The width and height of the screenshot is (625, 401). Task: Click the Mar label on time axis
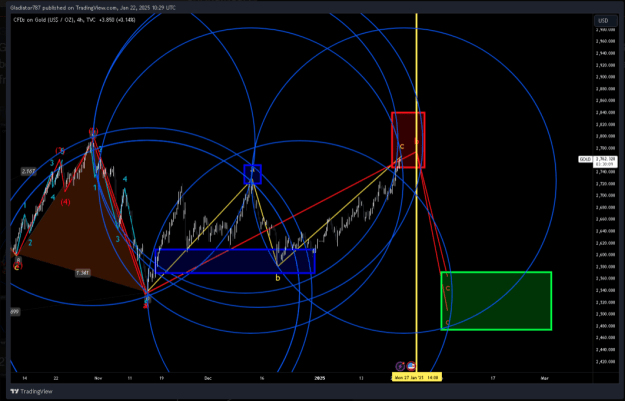click(x=544, y=378)
